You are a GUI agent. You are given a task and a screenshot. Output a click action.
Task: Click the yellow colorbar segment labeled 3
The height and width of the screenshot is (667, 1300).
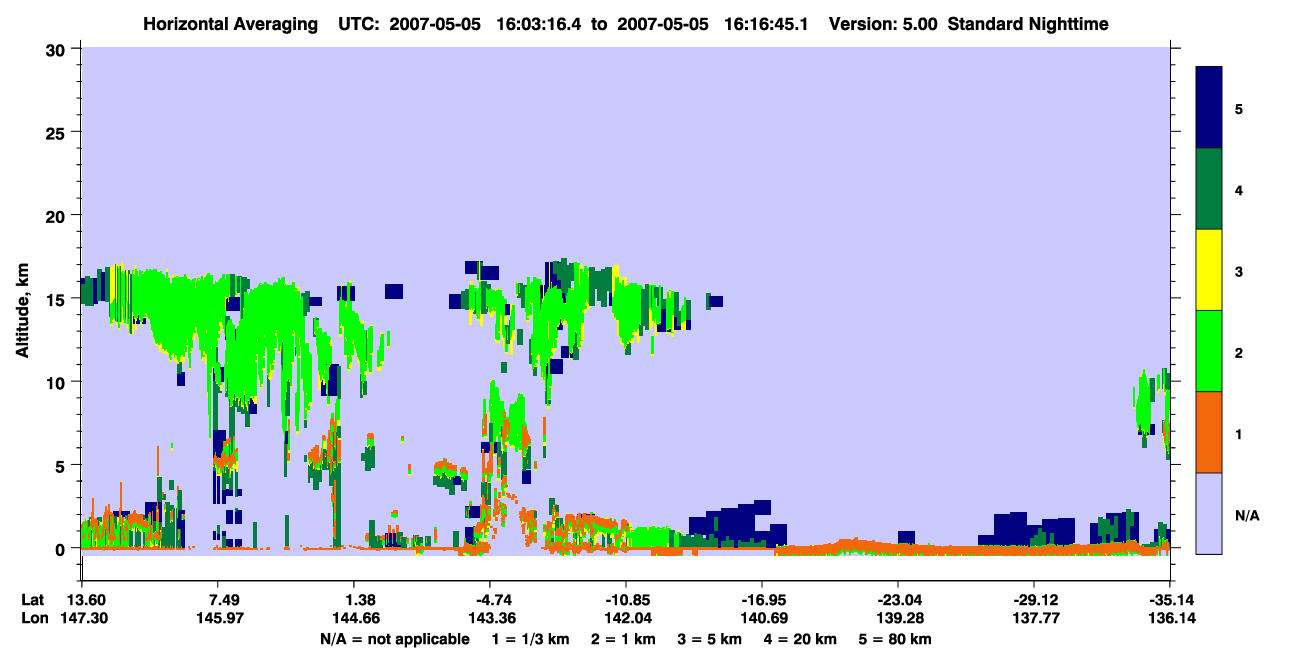tap(1209, 270)
